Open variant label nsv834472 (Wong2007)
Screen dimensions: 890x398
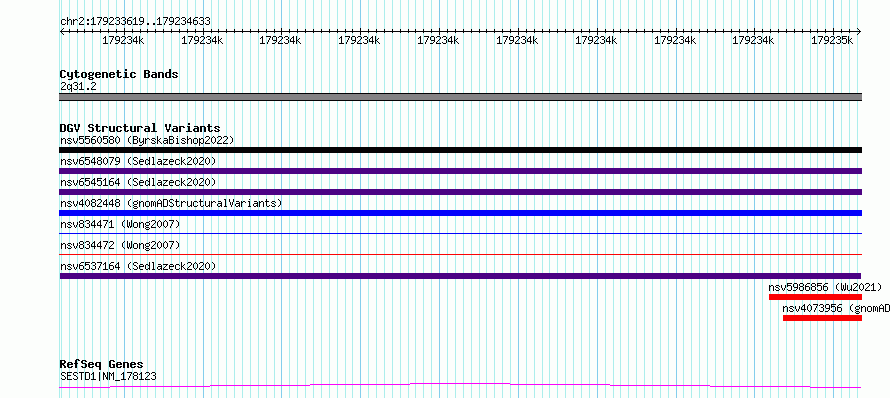pos(120,245)
